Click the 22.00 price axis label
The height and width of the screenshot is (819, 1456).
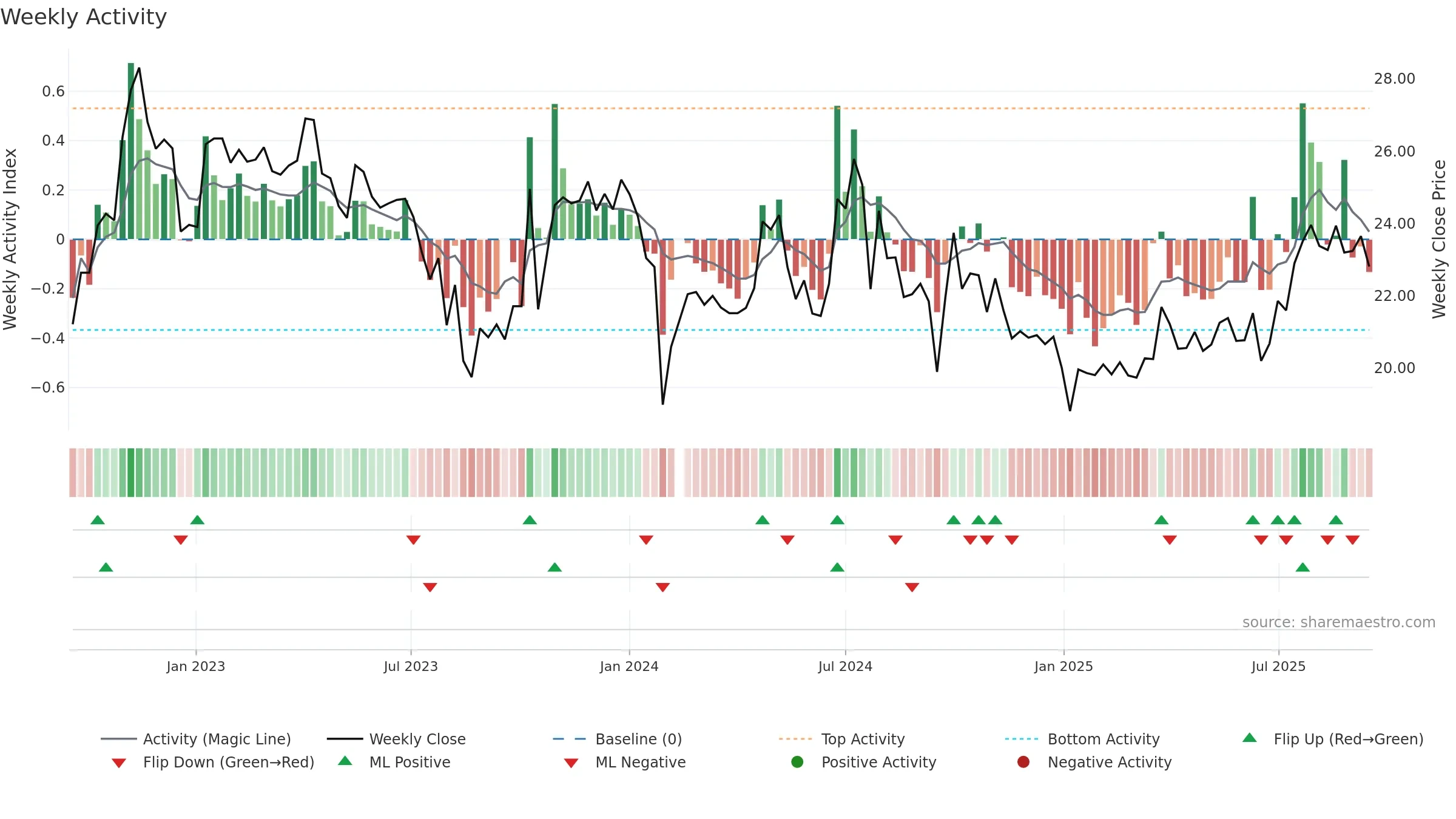[x=1394, y=295]
